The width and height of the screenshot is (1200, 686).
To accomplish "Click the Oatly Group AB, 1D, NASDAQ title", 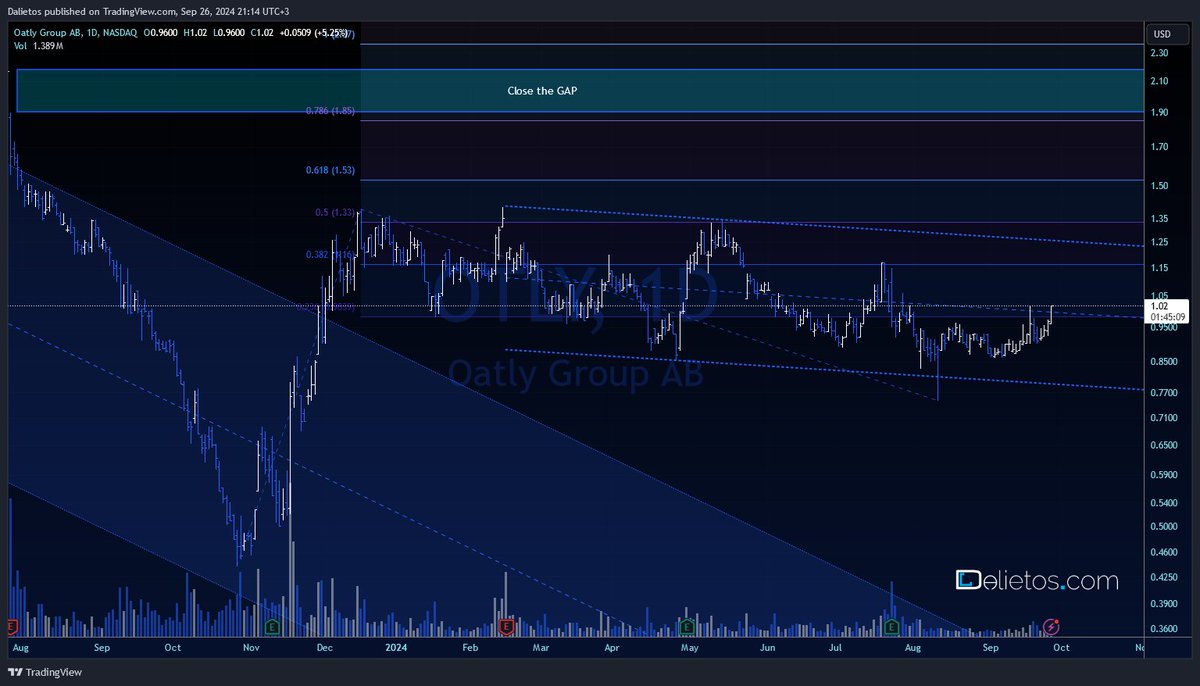I will 75,33.
